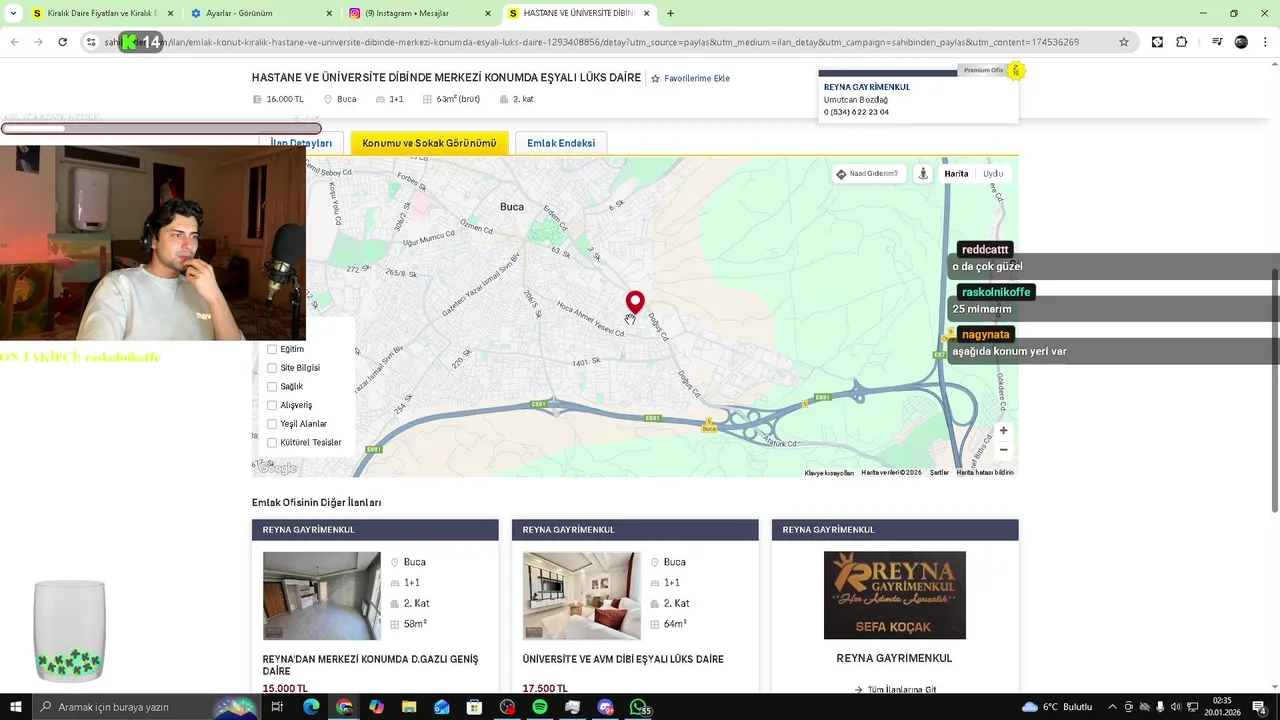
Task: Check the Yeşil Alanlar option
Action: click(x=272, y=424)
